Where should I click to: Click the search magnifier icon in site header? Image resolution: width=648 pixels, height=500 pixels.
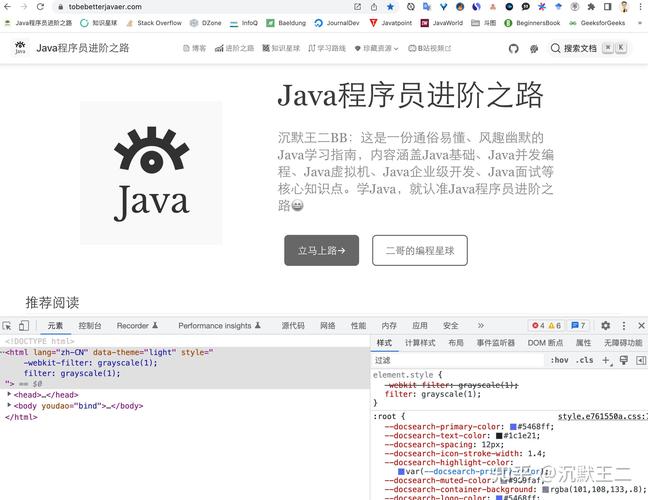point(555,48)
